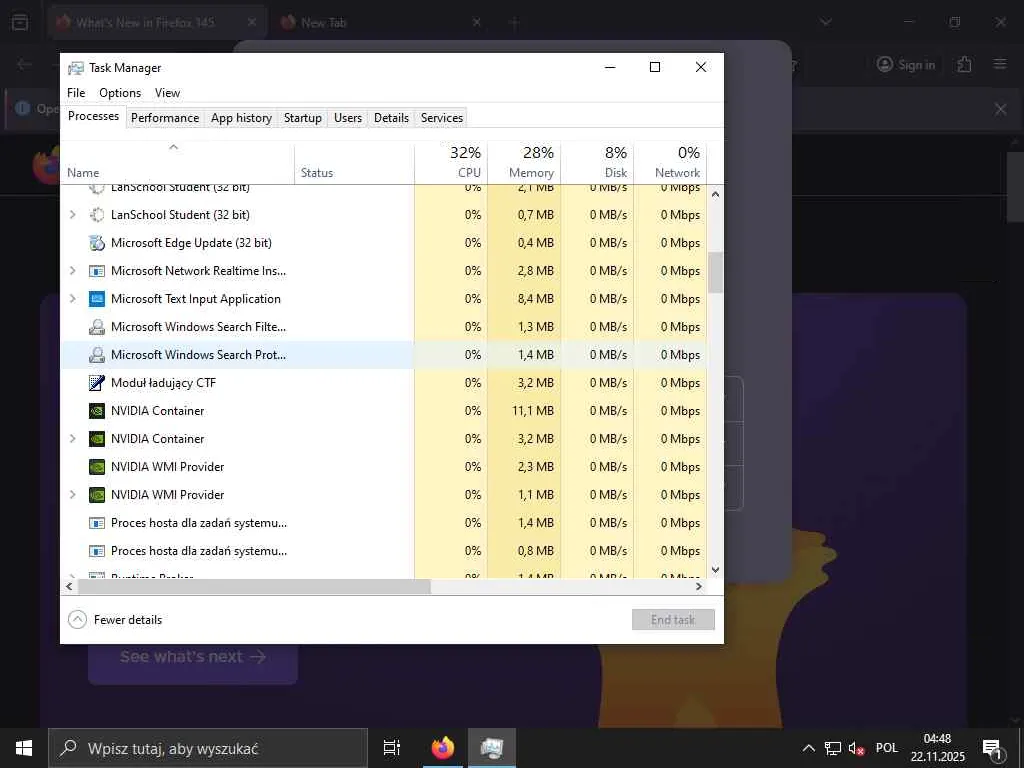Open Windows Start menu

tap(24, 748)
